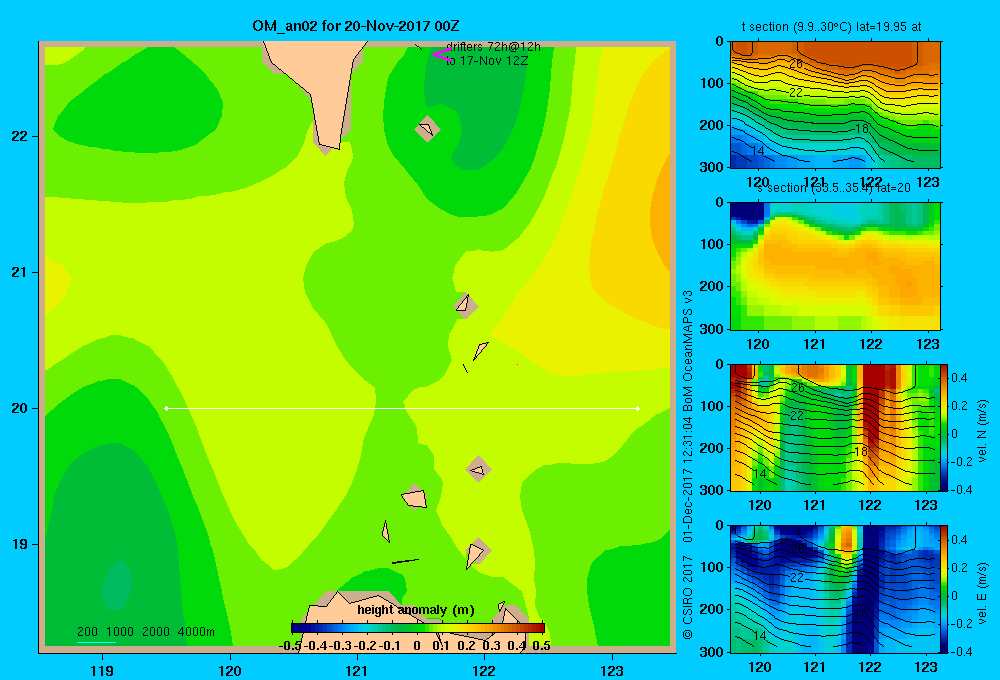This screenshot has height=680, width=1000.
Task: Click longitude 123 tick label on main map
Action: pyautogui.click(x=612, y=670)
